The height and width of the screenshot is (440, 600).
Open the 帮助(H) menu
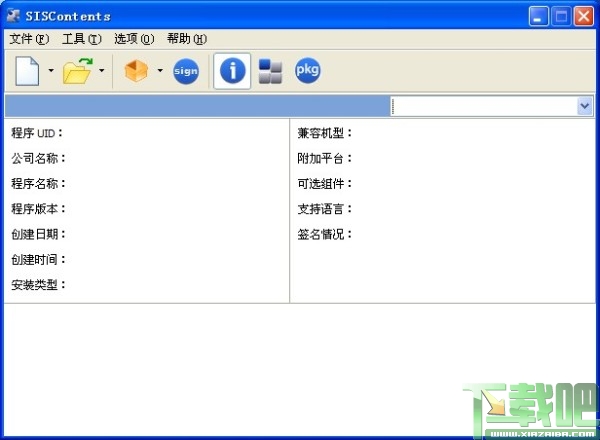[x=187, y=39]
